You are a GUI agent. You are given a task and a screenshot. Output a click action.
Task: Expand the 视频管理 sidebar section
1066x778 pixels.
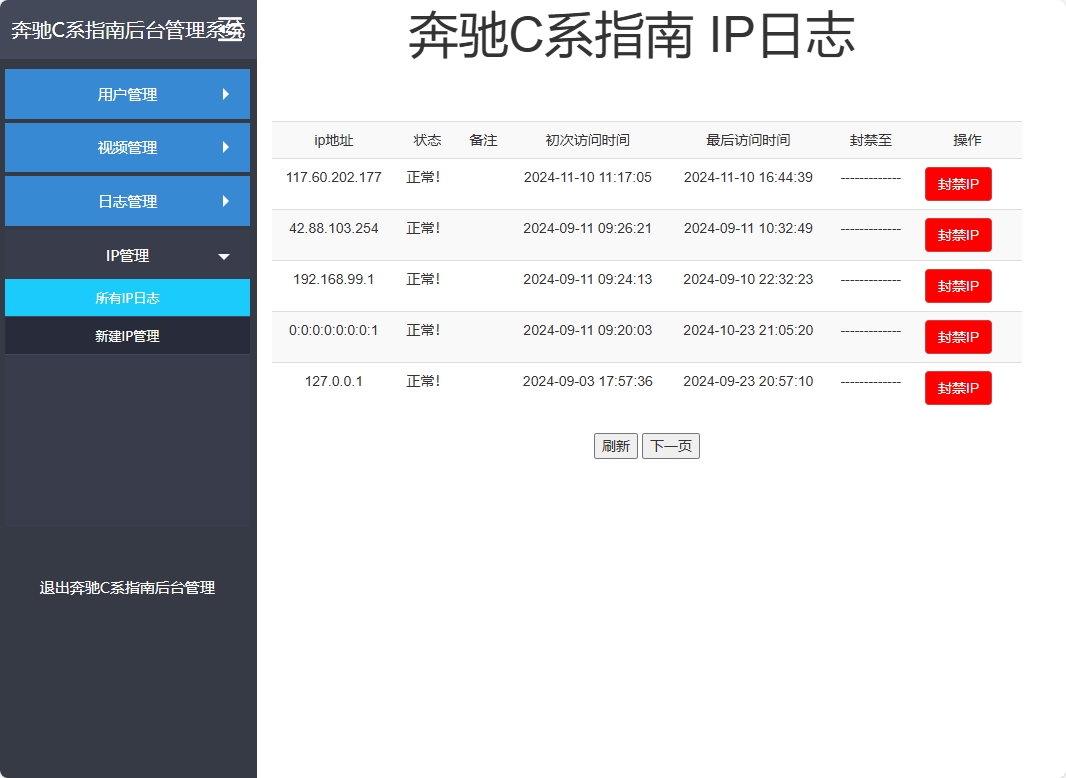[x=127, y=147]
